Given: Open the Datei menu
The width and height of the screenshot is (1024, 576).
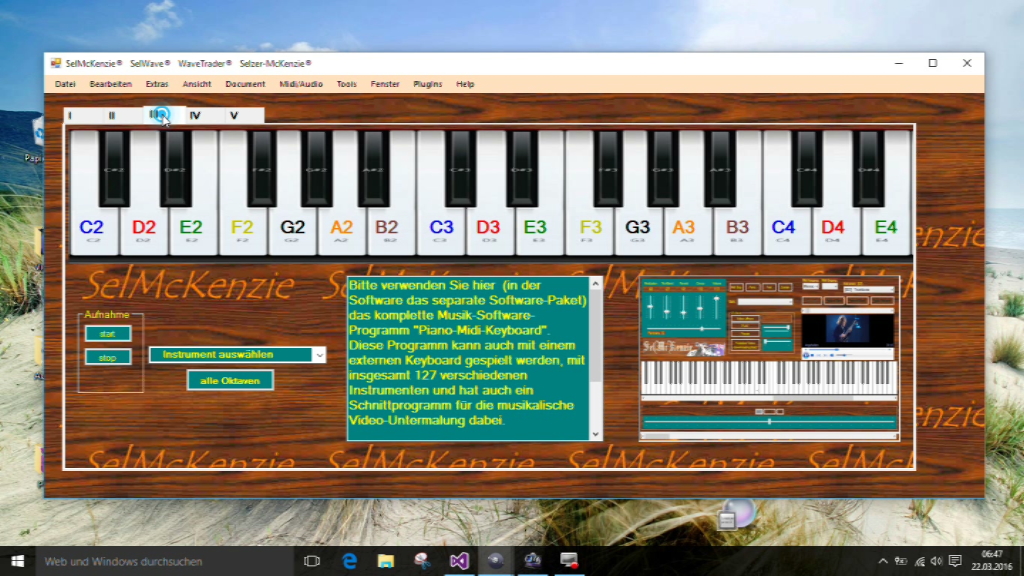Looking at the screenshot, I should [x=65, y=84].
